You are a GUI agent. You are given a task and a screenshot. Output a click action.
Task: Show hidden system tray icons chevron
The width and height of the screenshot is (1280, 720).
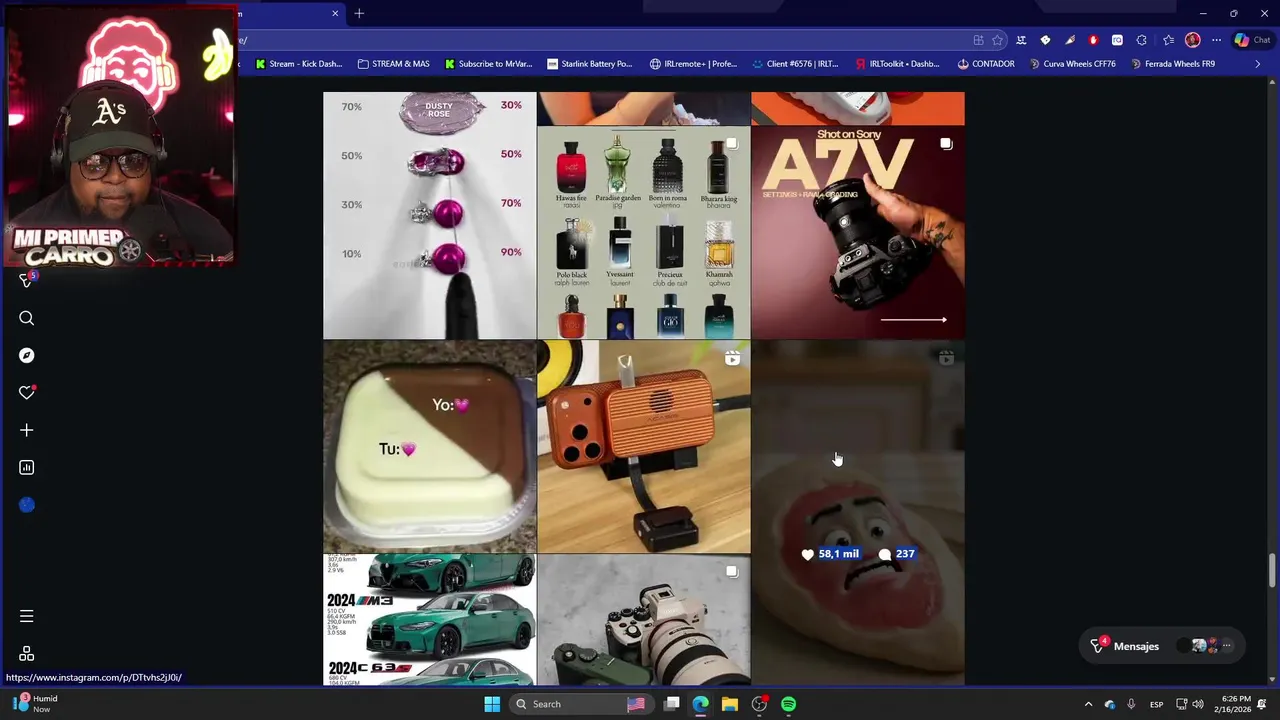click(1088, 704)
